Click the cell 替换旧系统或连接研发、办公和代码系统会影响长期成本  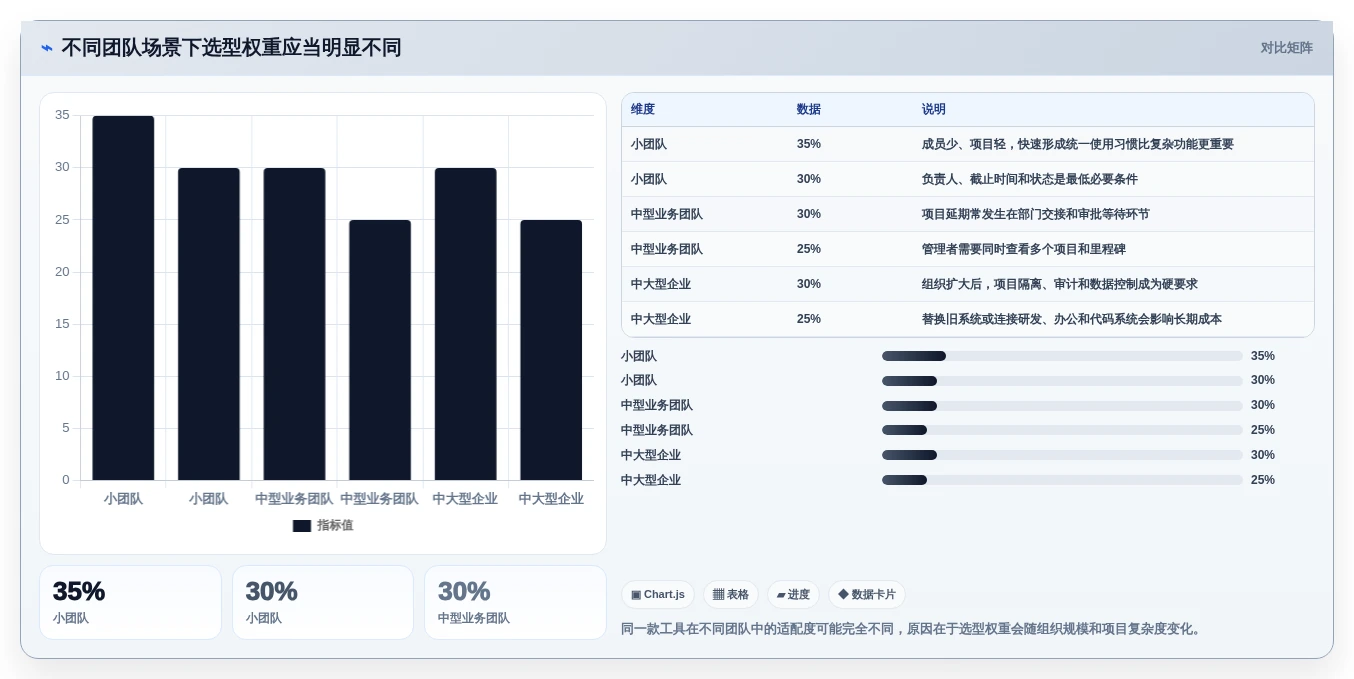point(1071,319)
